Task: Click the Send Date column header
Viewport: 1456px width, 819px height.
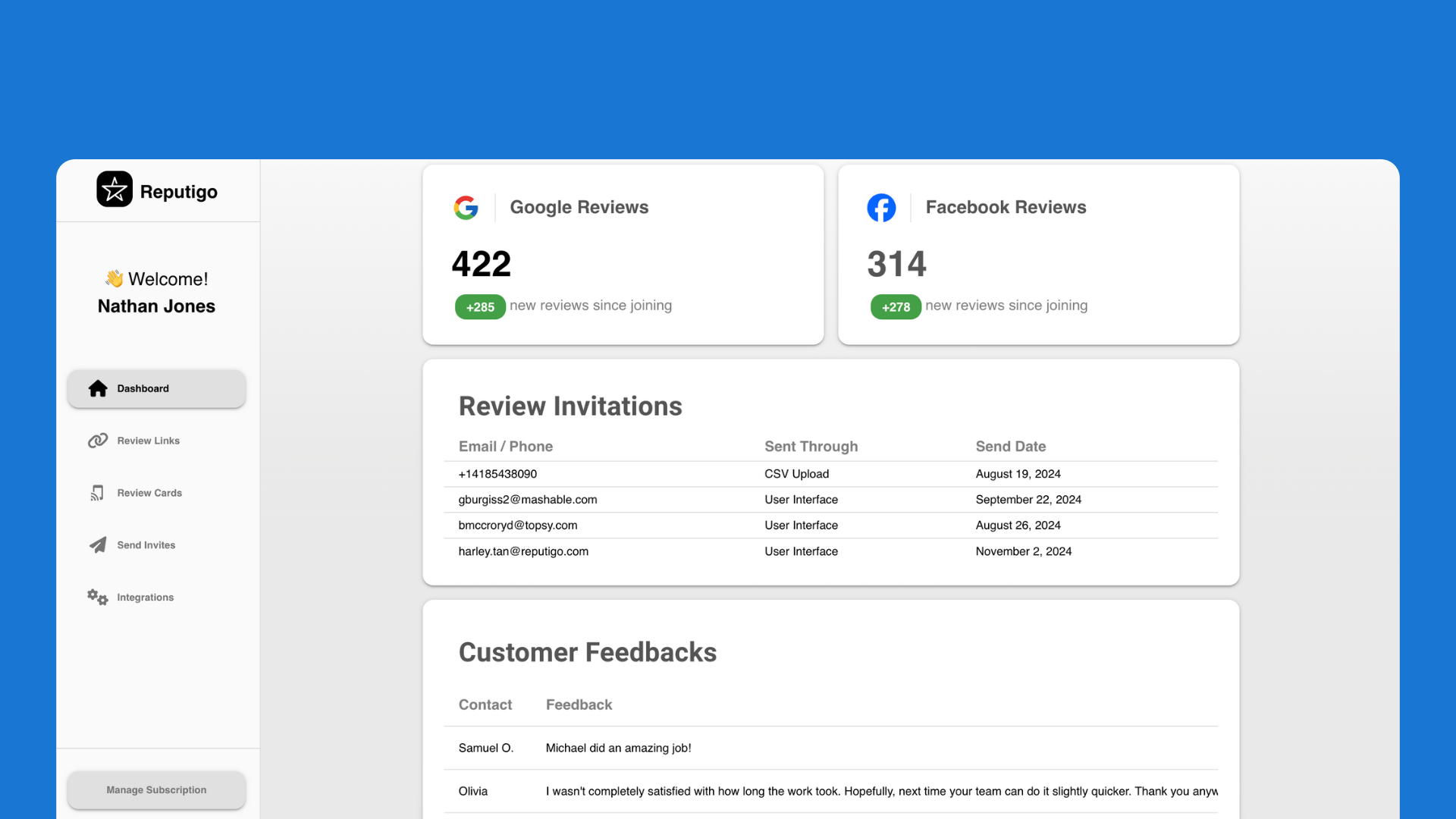Action: (1011, 447)
